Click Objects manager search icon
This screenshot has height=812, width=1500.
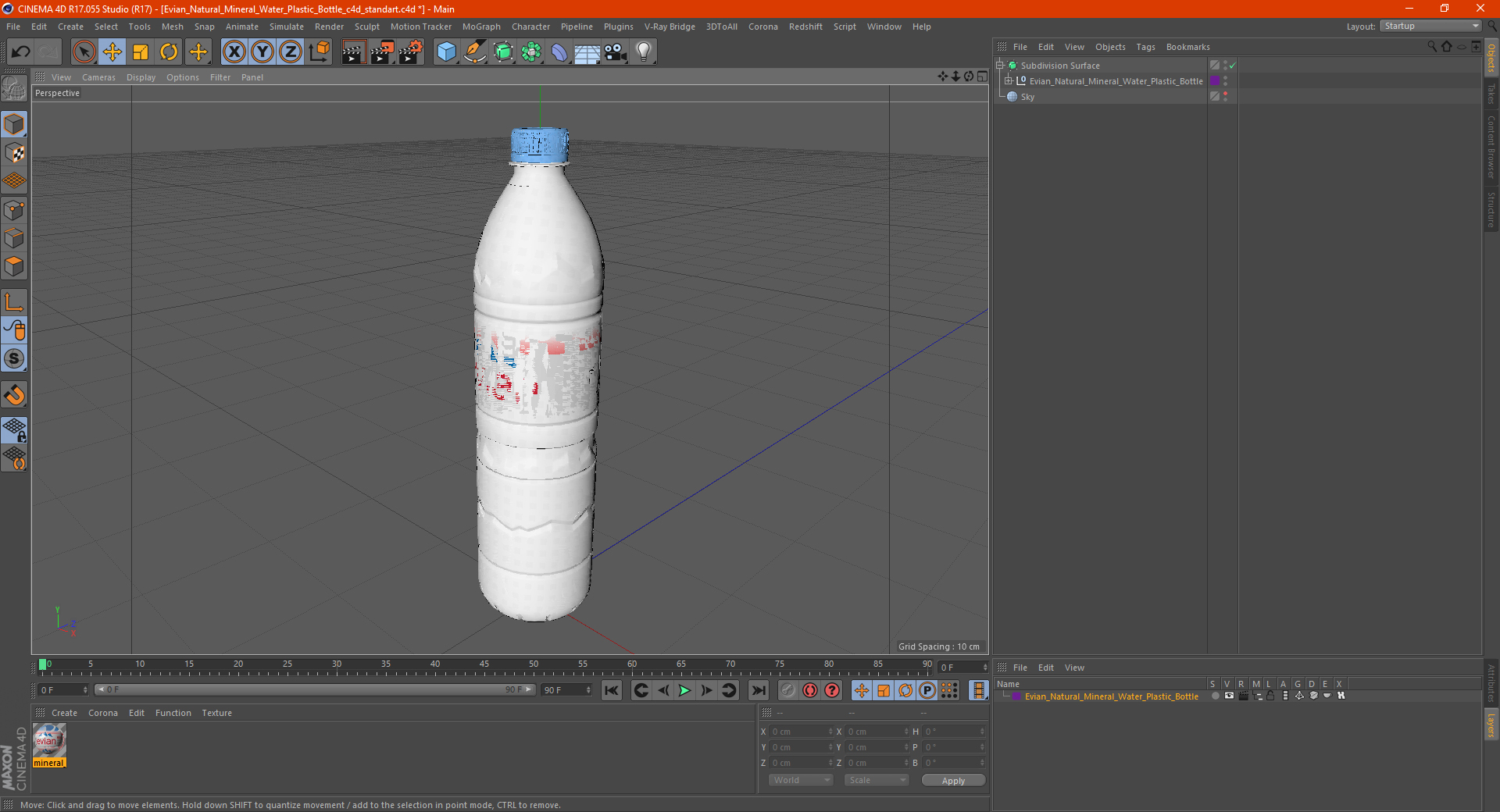point(1432,47)
